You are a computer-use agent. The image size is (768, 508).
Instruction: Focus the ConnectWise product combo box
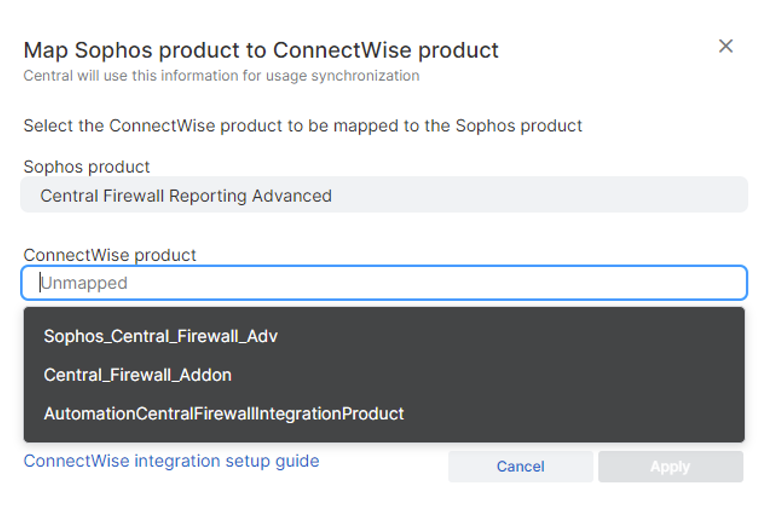pyautogui.click(x=384, y=283)
